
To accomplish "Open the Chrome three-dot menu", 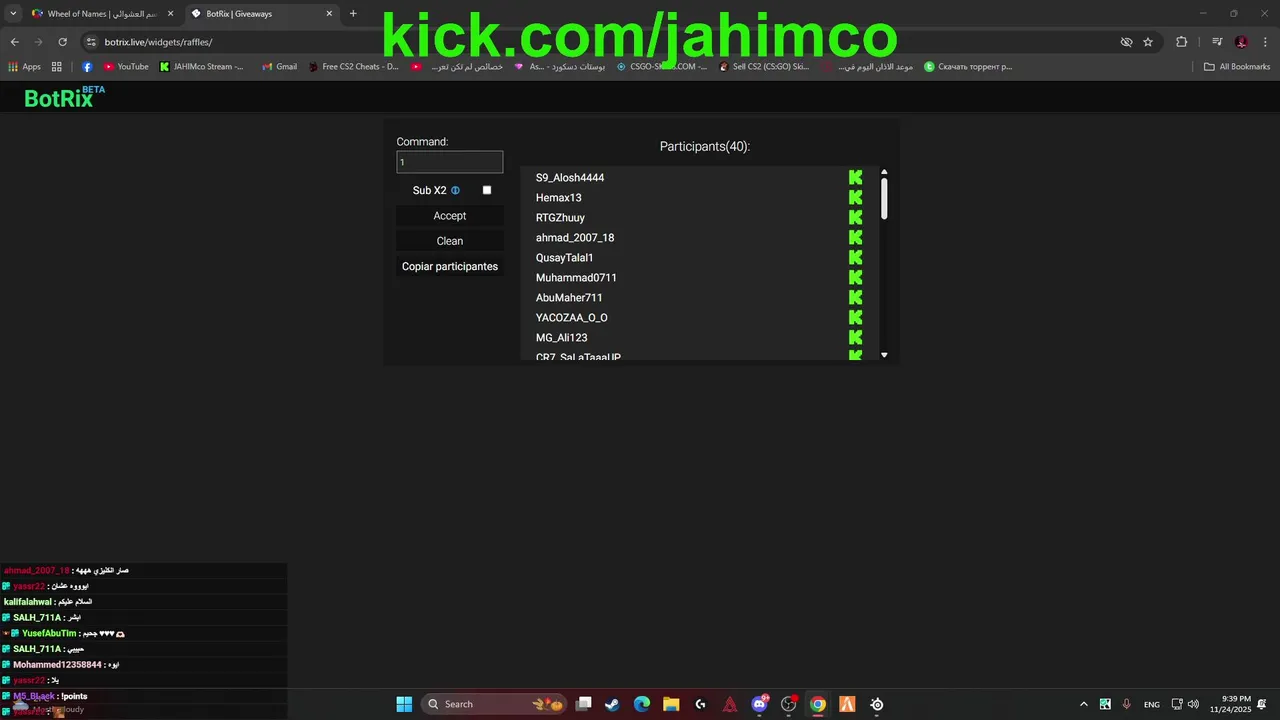I will coord(1265,42).
